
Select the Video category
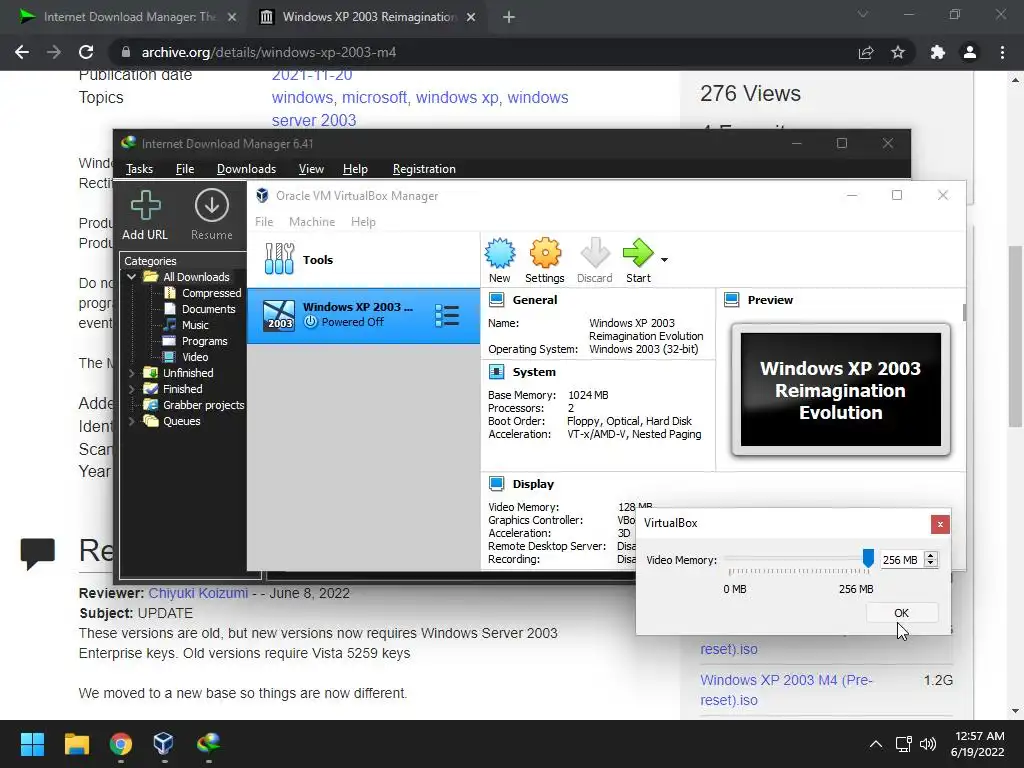(185, 357)
